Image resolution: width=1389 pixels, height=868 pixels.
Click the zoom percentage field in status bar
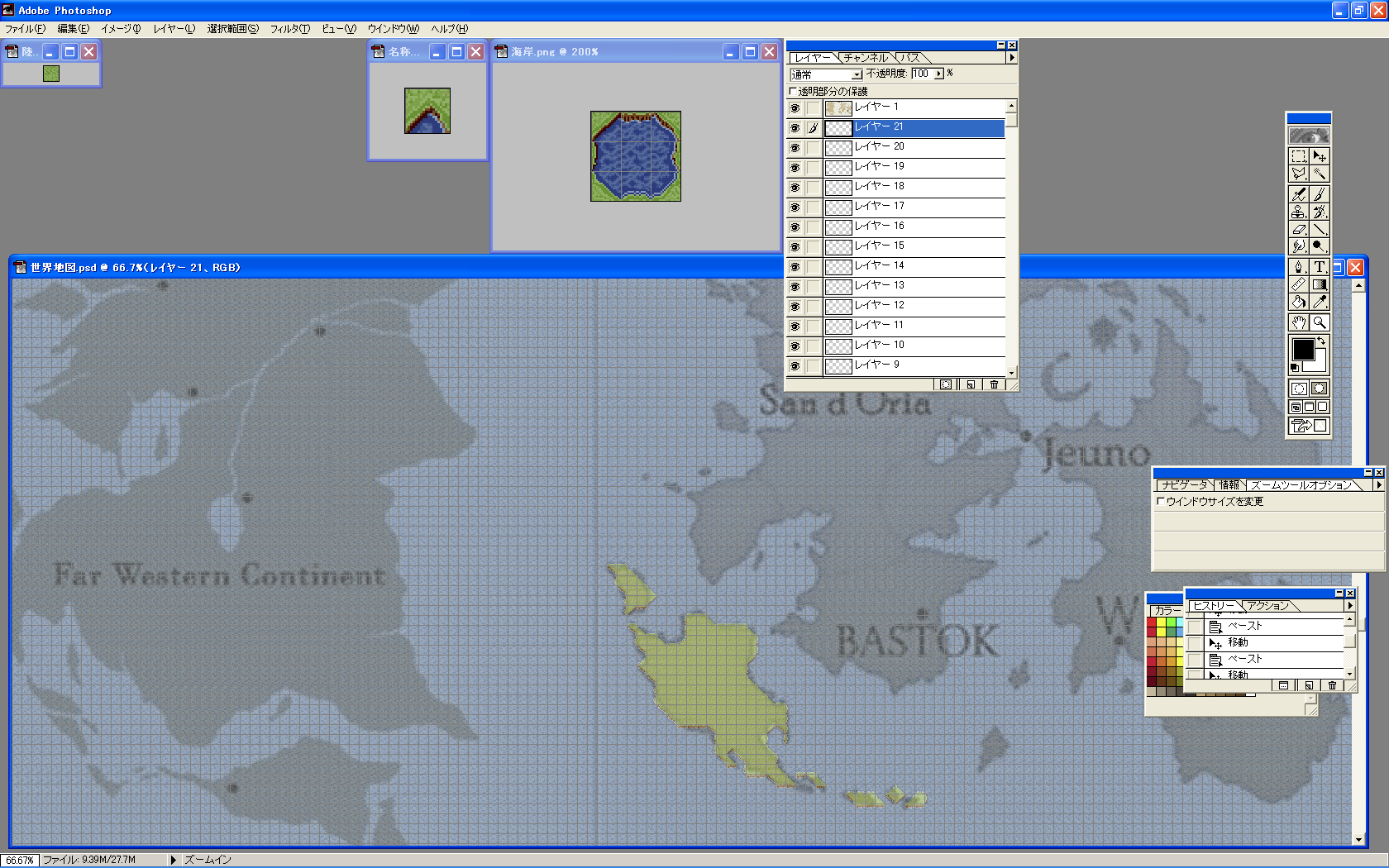coord(19,860)
